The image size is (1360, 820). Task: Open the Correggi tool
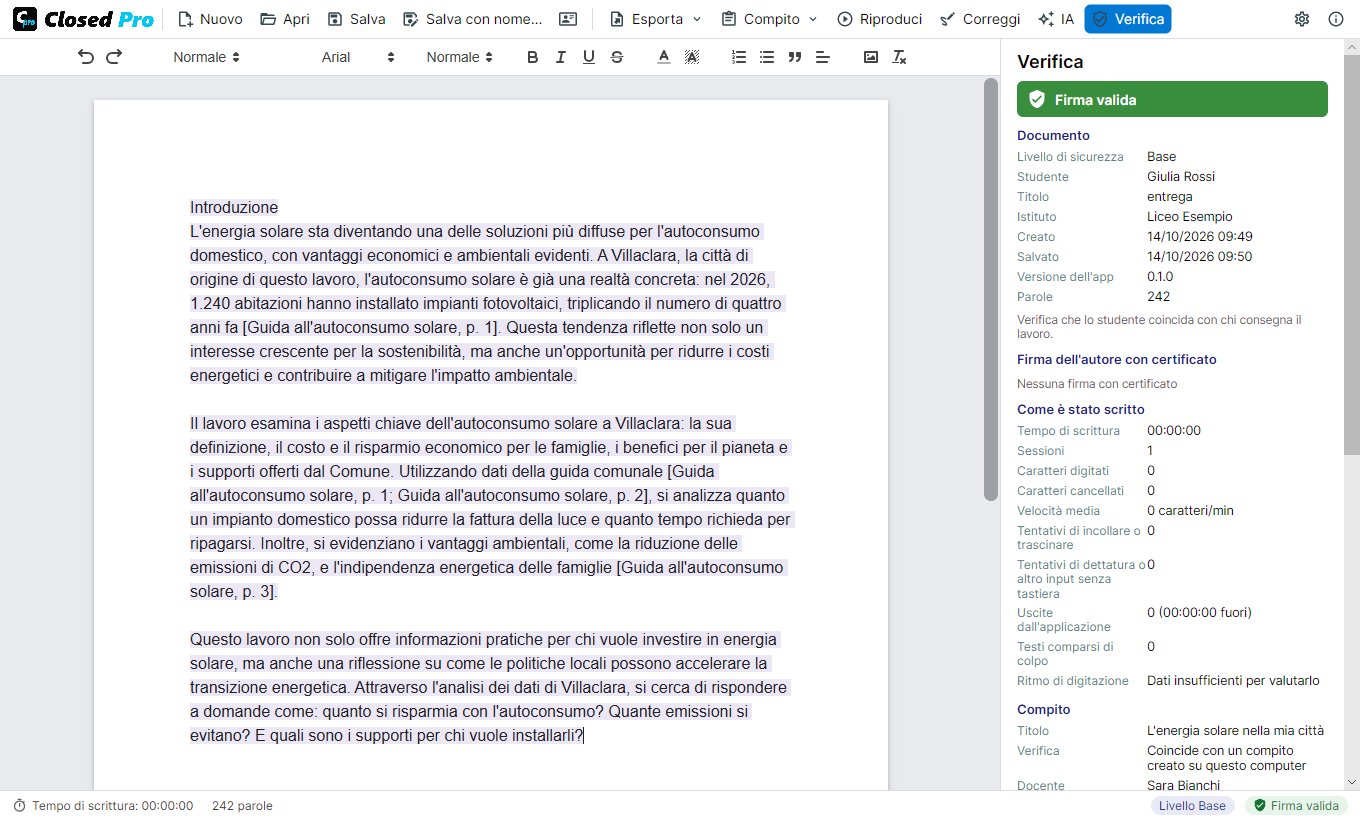tap(980, 19)
